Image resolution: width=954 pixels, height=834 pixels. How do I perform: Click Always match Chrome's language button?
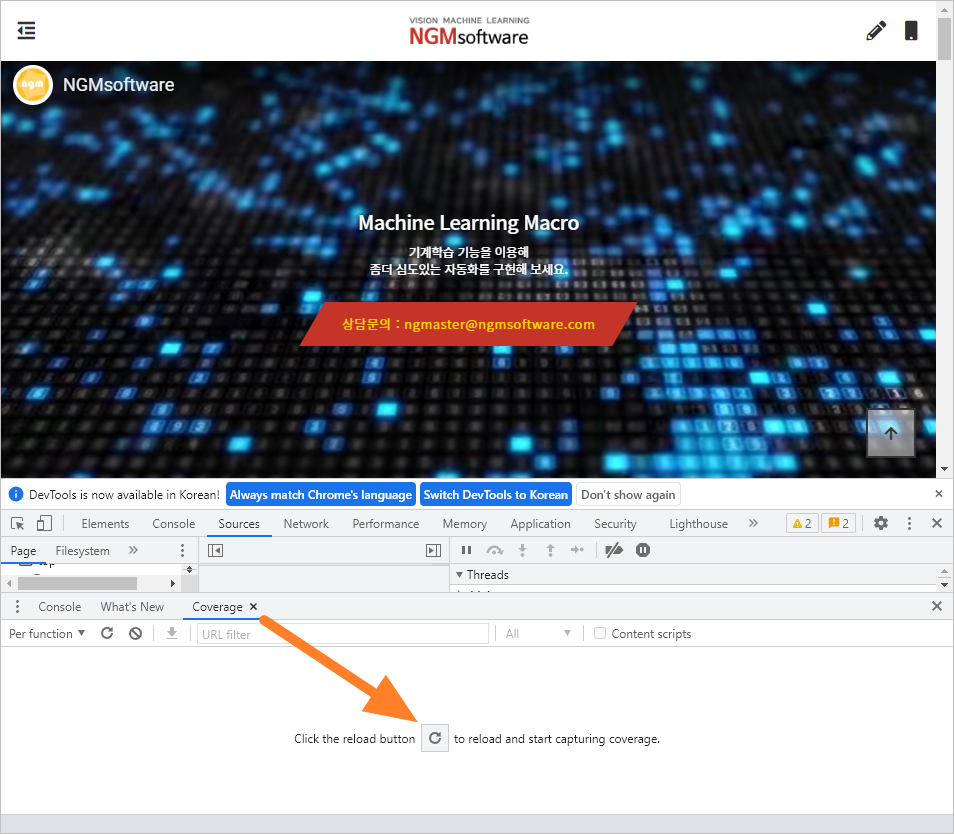(x=321, y=495)
